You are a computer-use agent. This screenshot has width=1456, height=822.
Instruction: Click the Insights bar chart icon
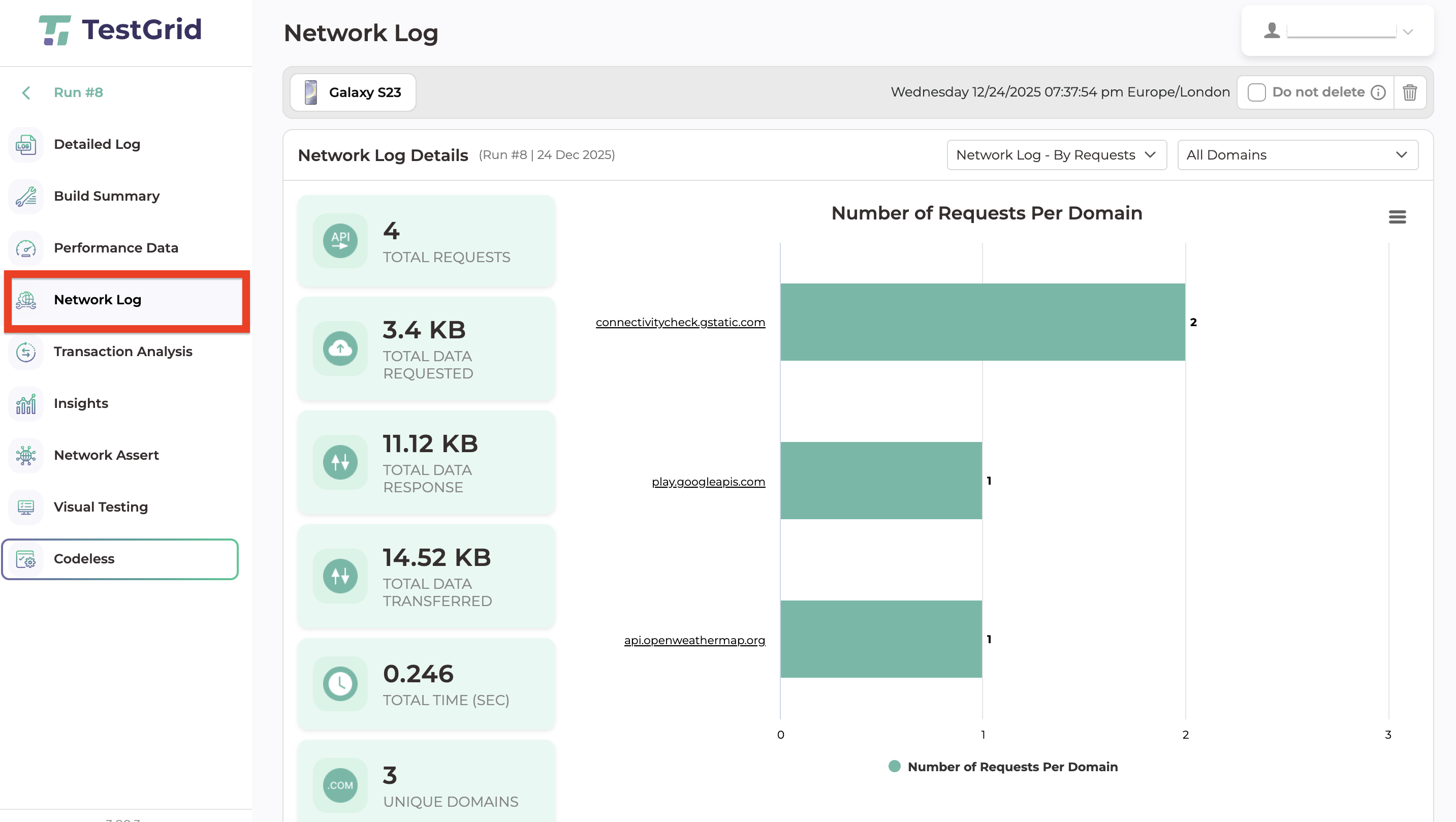click(x=26, y=404)
